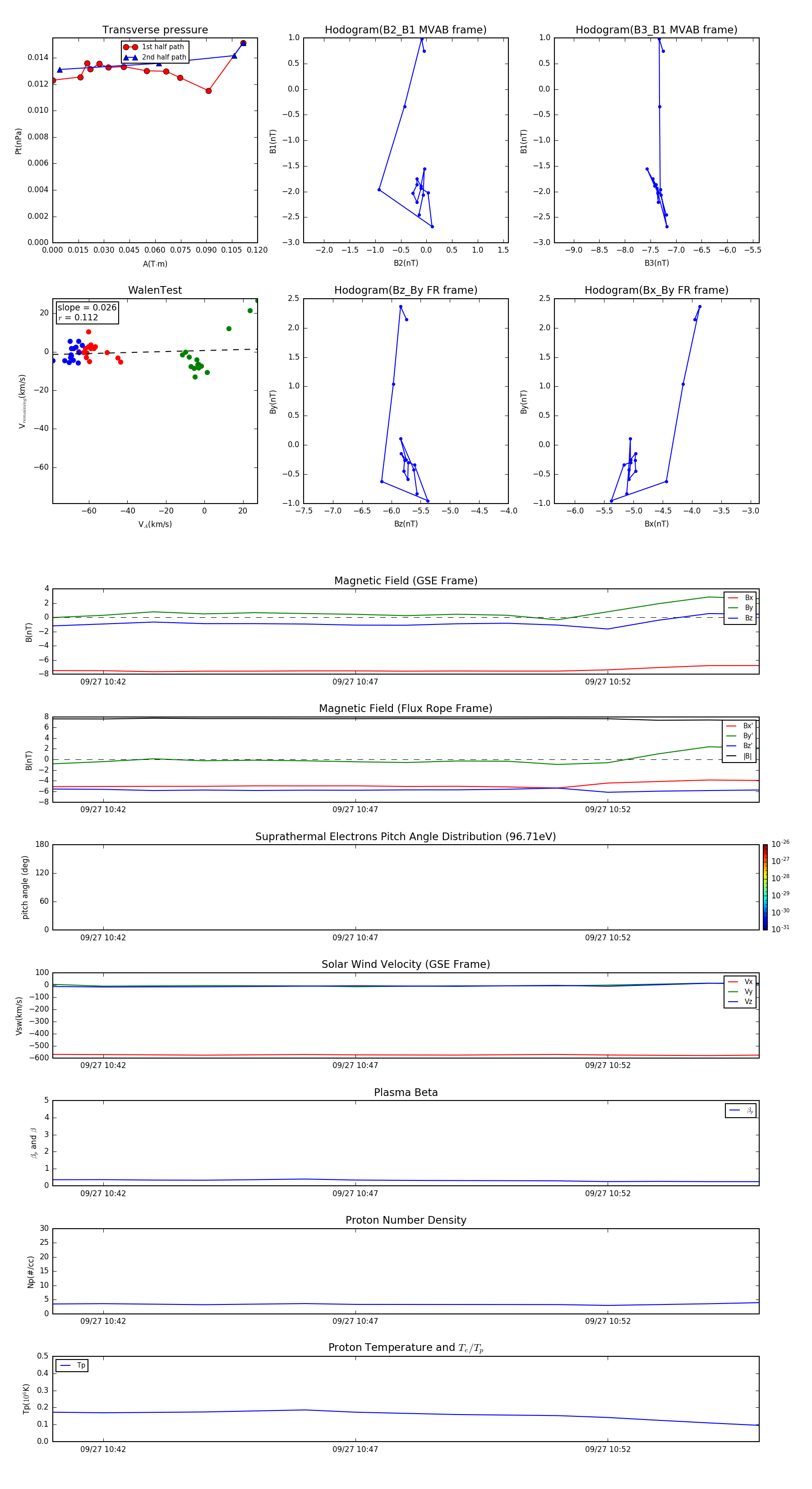
Task: Click '09/27 10:52' tick under proton temperature plot
Action: pyautogui.click(x=607, y=1449)
